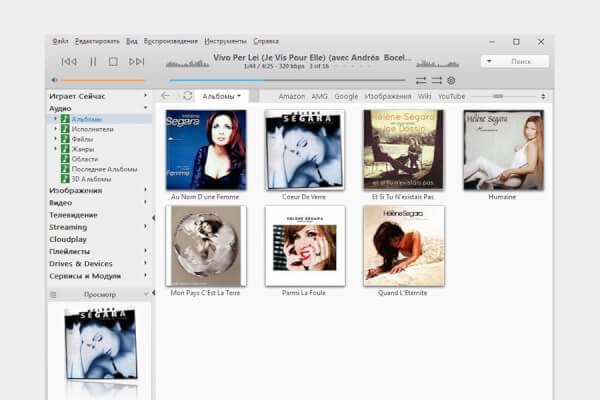Click the green 3D Альбомы icon
The width and height of the screenshot is (600, 400).
pyautogui.click(x=65, y=179)
